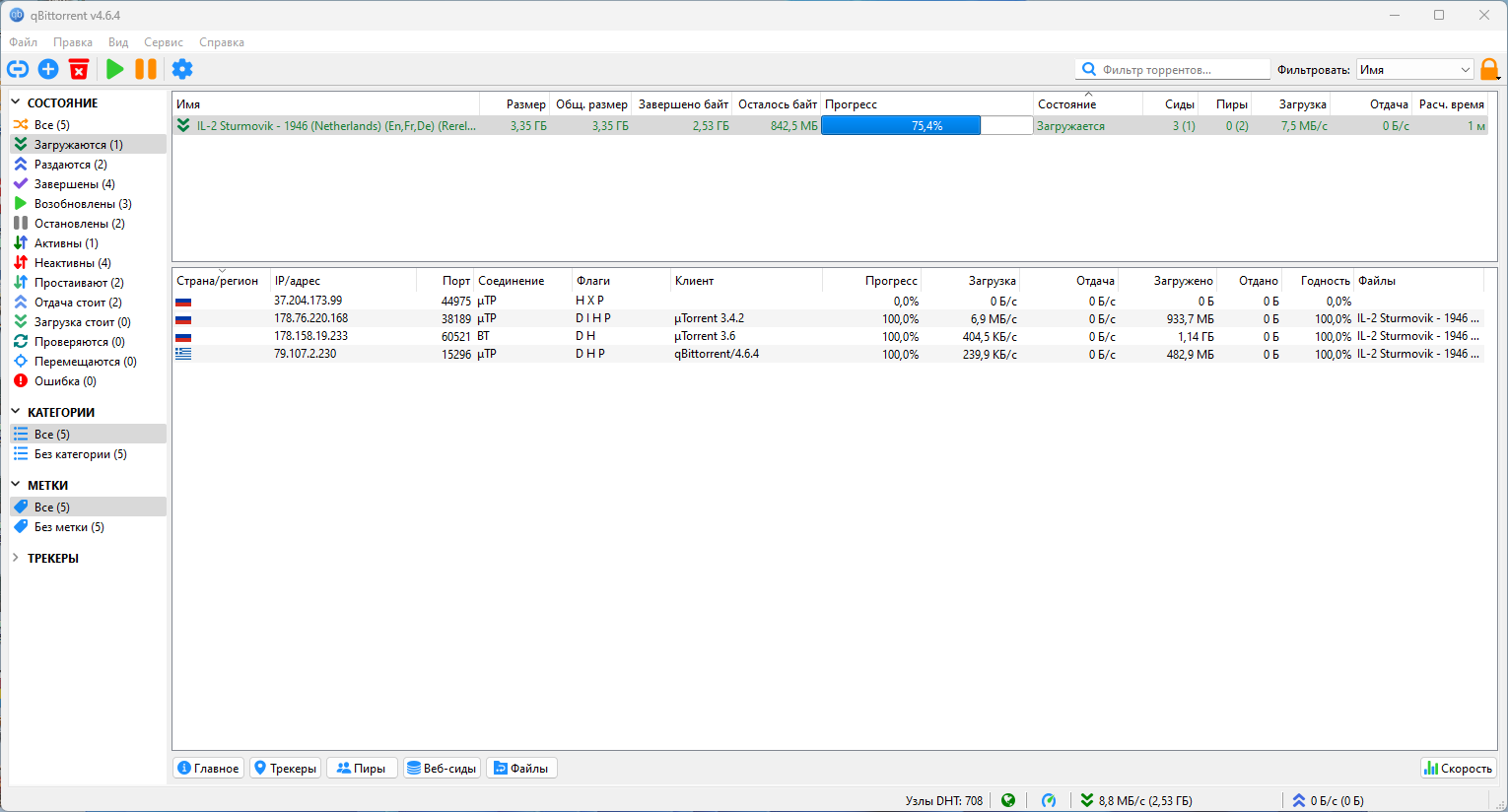Click the green resume play icon
The width and height of the screenshot is (1508, 812).
(x=115, y=69)
